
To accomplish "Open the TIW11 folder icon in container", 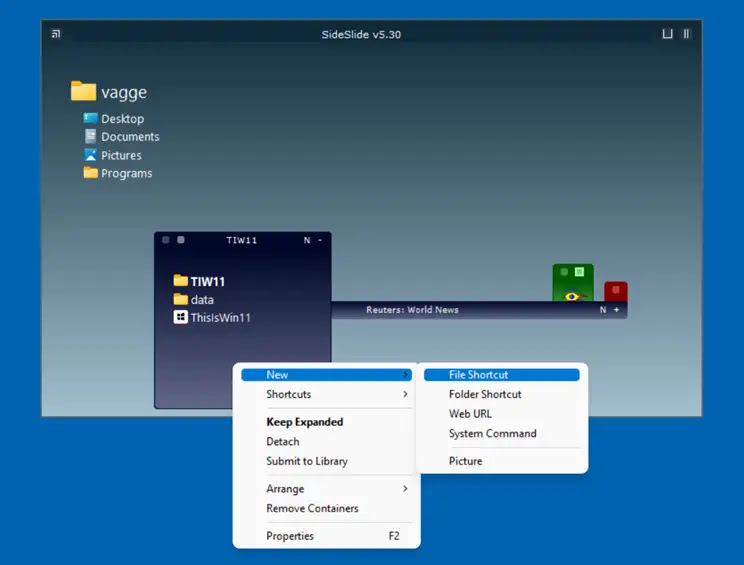I will [180, 281].
